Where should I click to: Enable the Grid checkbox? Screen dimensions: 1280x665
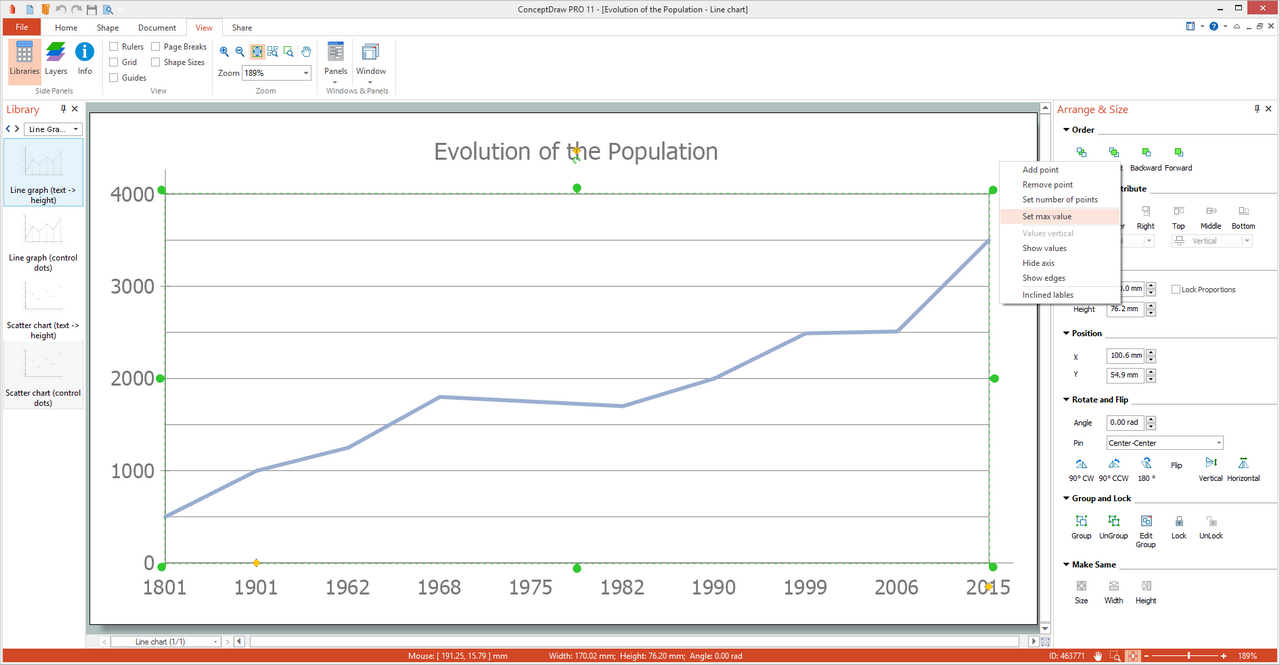(x=114, y=62)
